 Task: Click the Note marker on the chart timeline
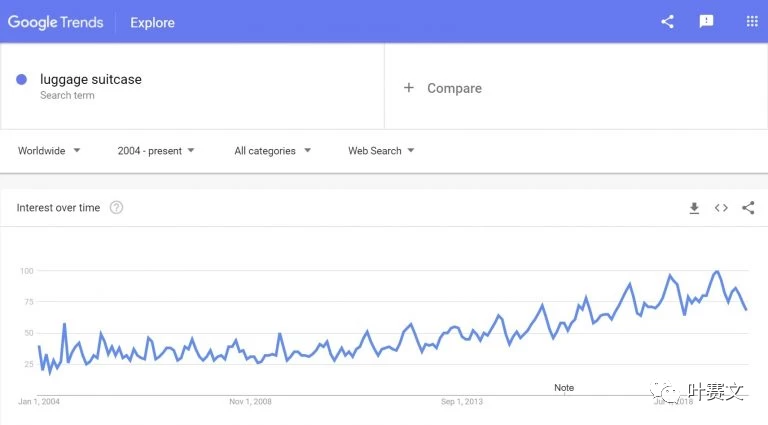click(x=564, y=388)
